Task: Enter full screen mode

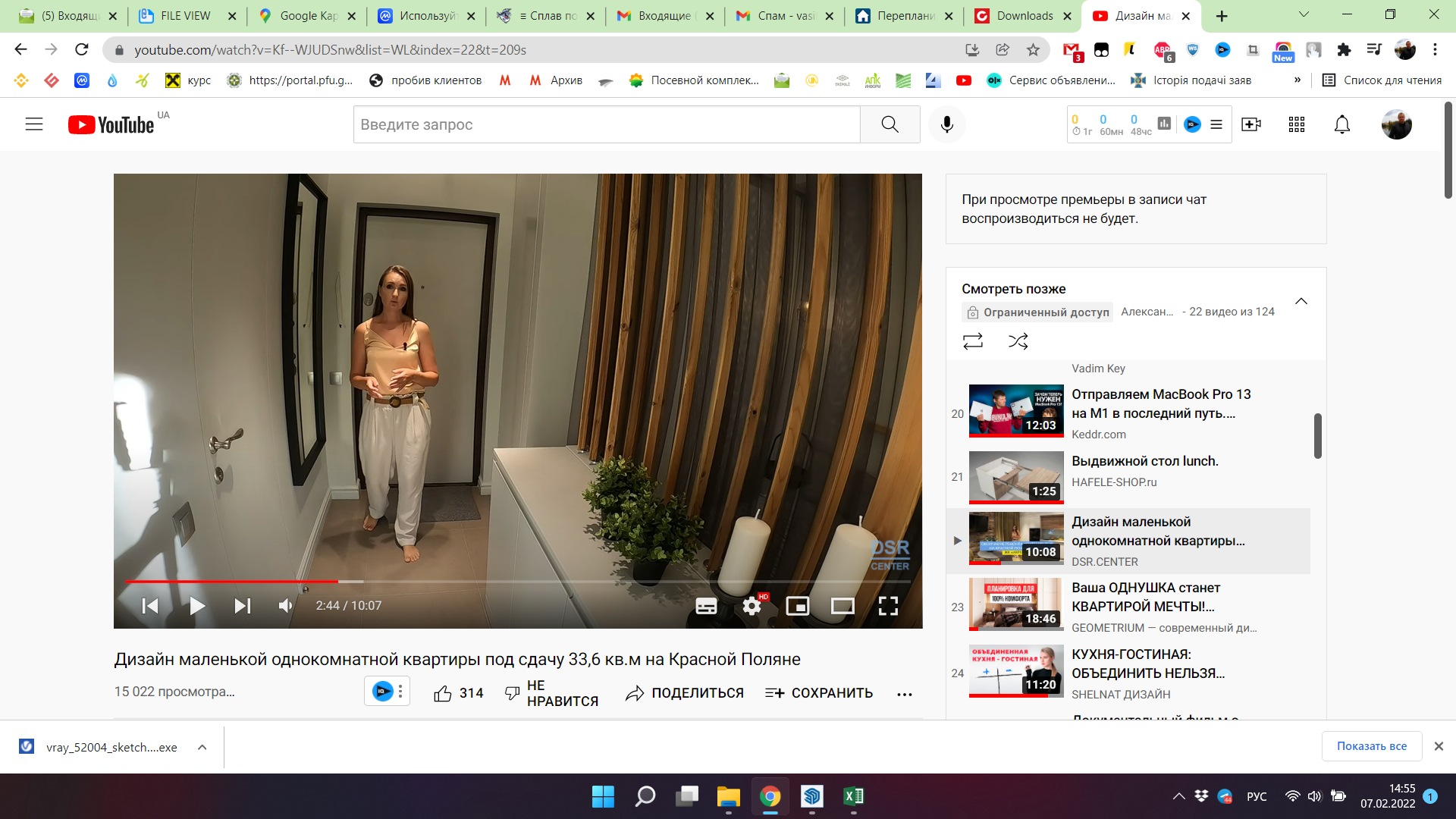Action: pyautogui.click(x=888, y=606)
